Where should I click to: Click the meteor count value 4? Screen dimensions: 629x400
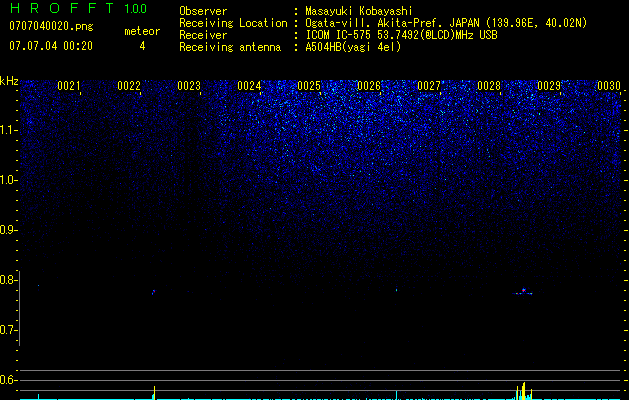pyautogui.click(x=142, y=46)
